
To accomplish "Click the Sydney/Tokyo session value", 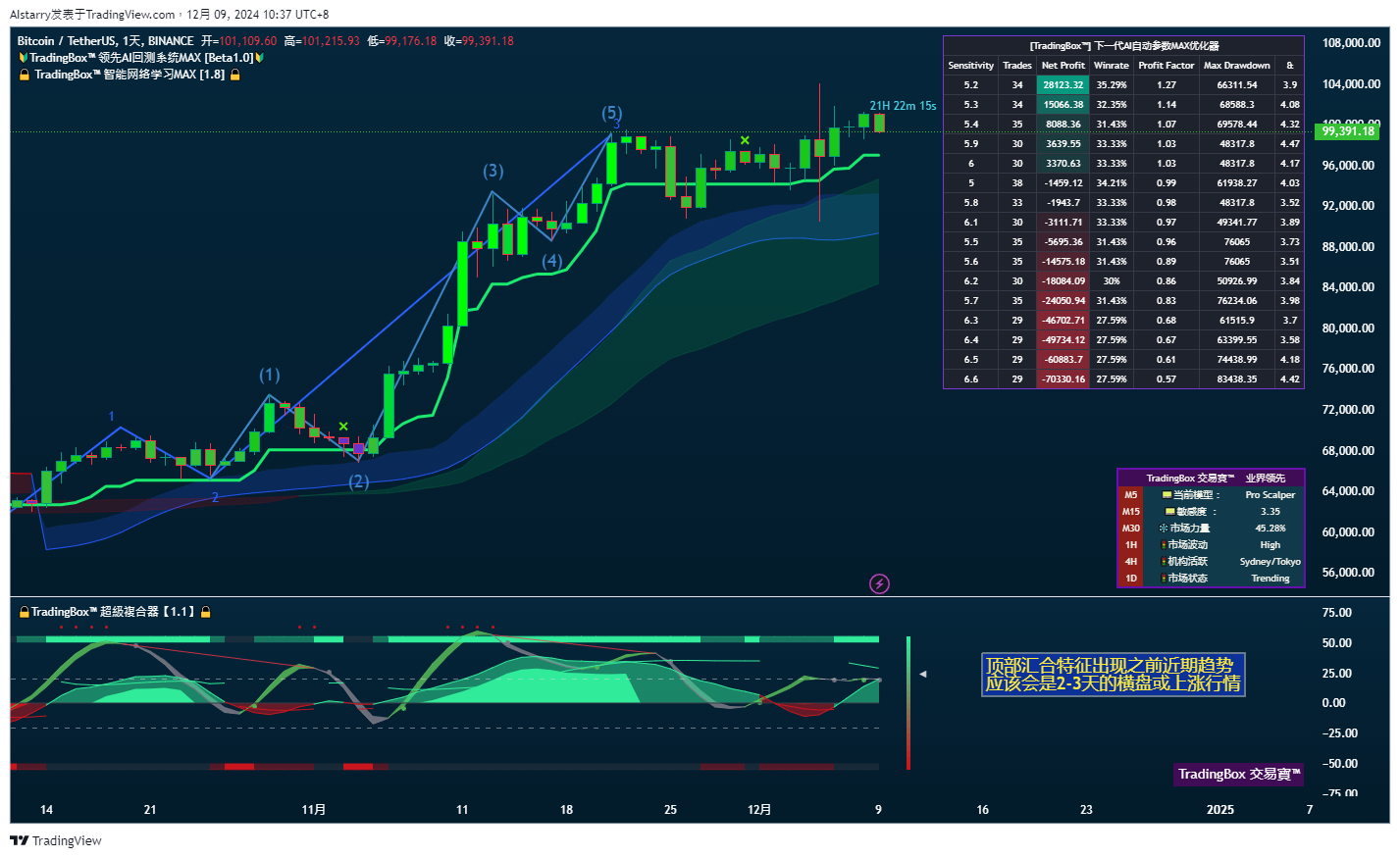I will coord(1270,562).
